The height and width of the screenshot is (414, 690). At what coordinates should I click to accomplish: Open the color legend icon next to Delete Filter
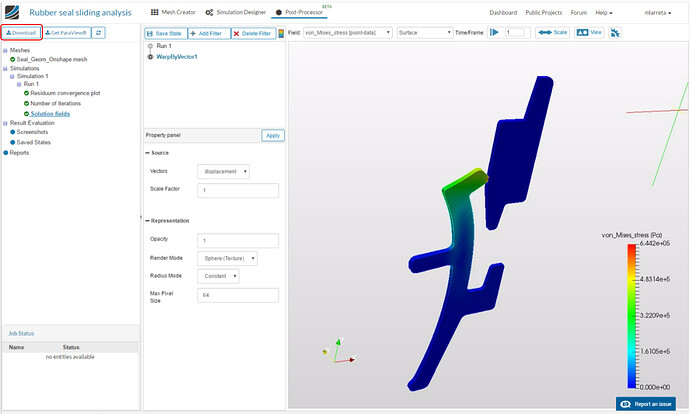281,33
